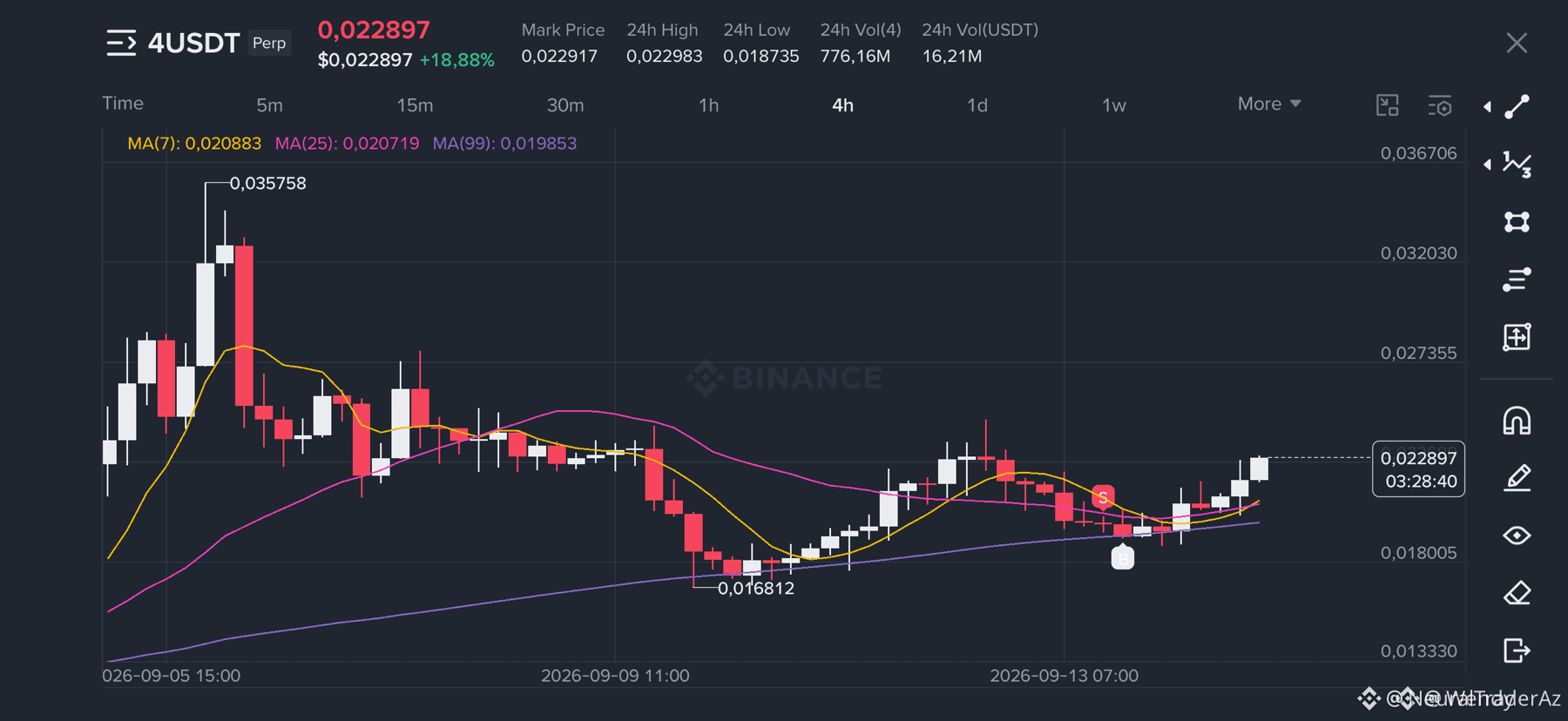Open the chart indicator settings icon

point(1440,105)
